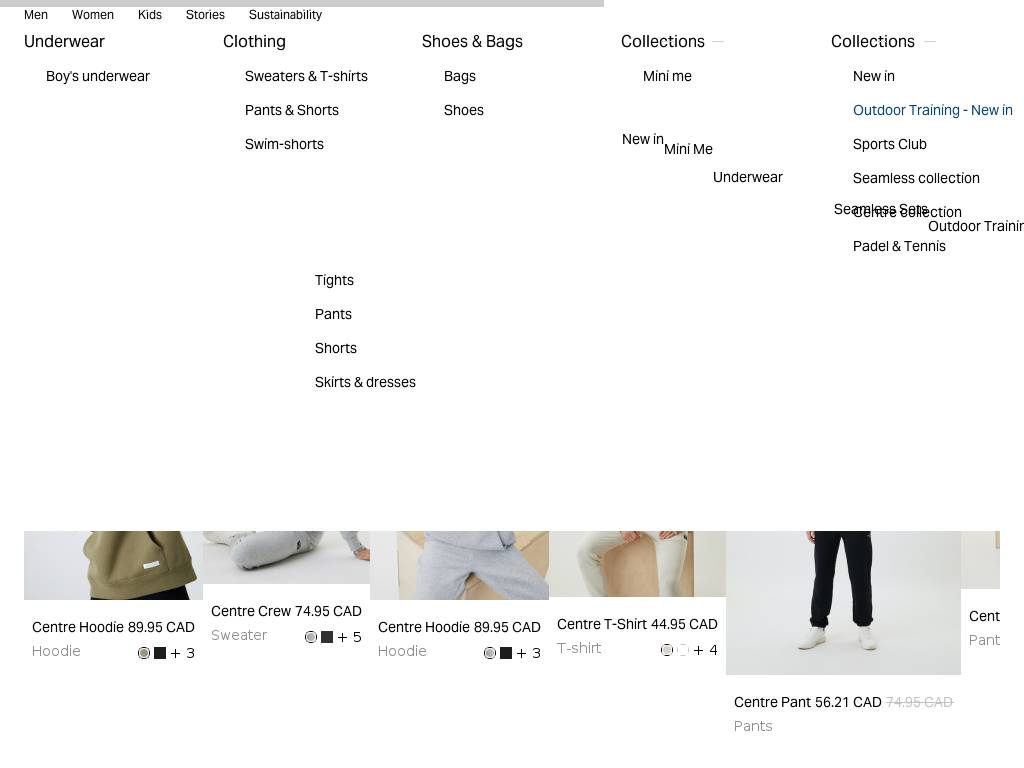The width and height of the screenshot is (1024, 768).
Task: Click the standalone Shorts link
Action: pos(336,348)
